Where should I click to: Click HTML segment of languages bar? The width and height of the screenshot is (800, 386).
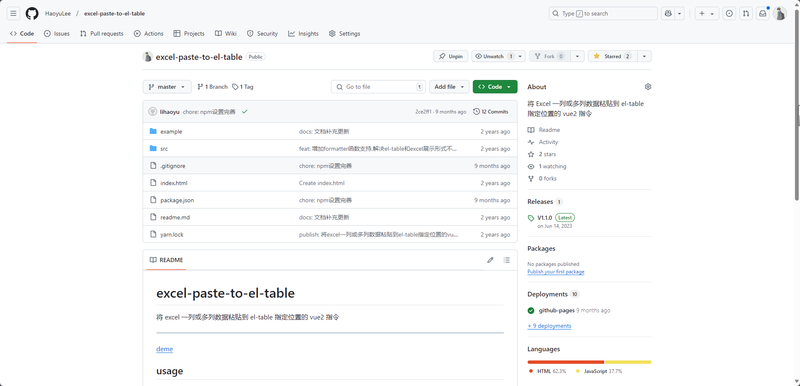coord(566,362)
